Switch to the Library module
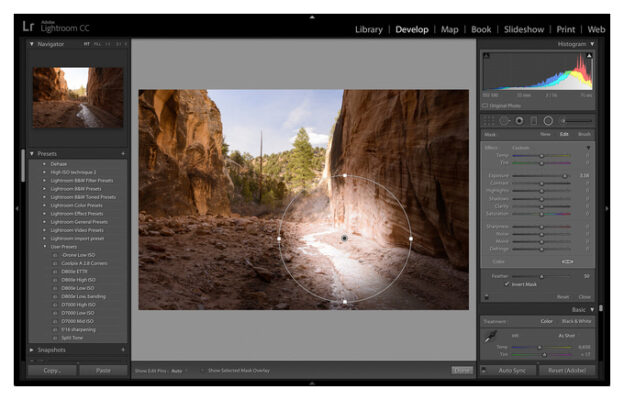This screenshot has height=400, width=624. tap(369, 29)
